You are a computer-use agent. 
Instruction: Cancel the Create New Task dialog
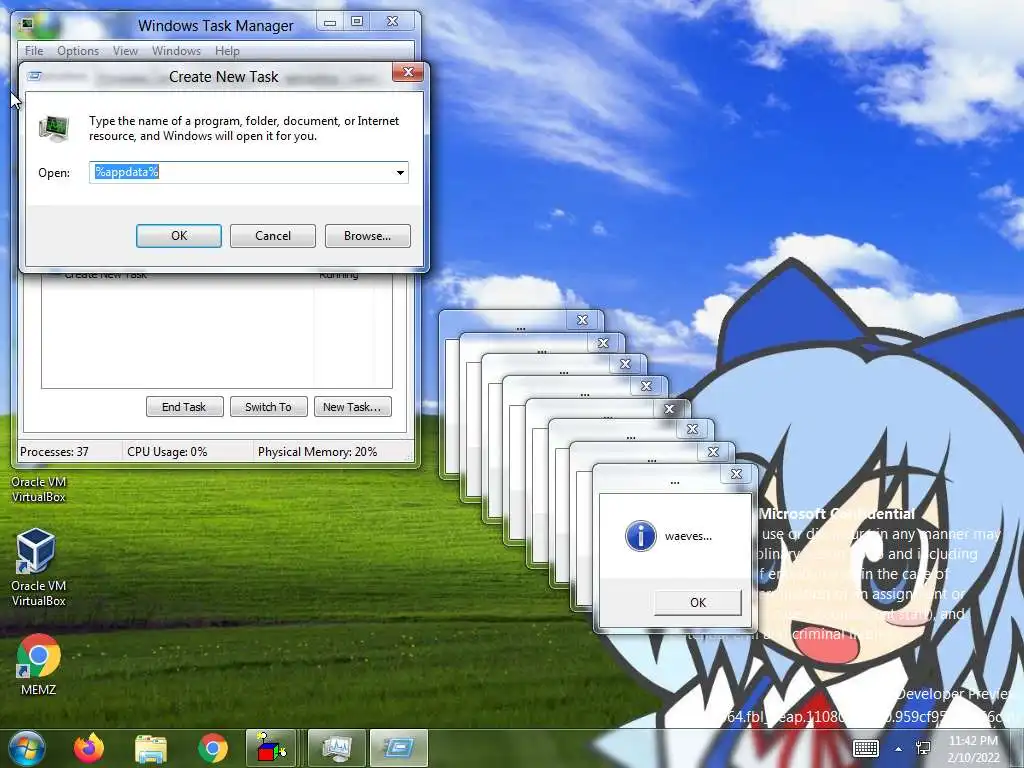coord(272,236)
